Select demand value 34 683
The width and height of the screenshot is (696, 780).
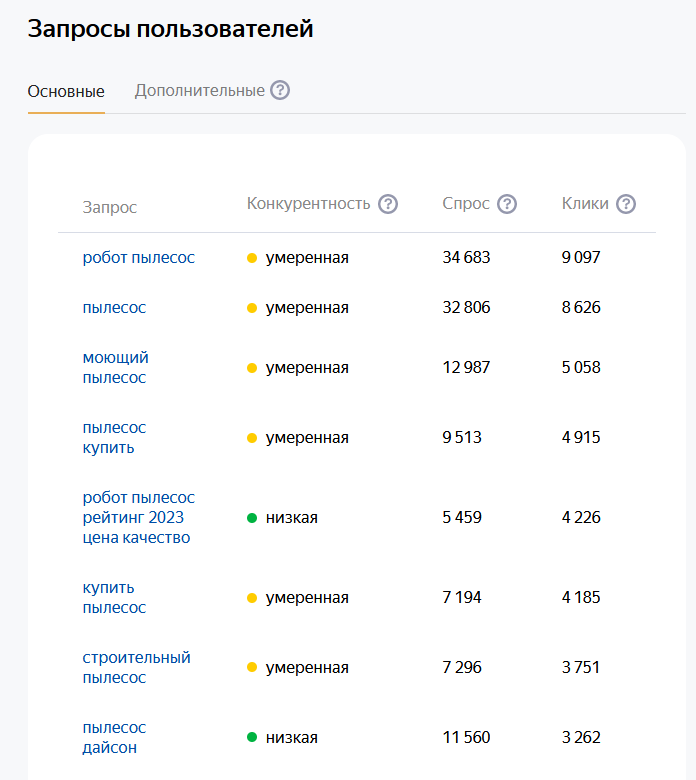pyautogui.click(x=466, y=257)
